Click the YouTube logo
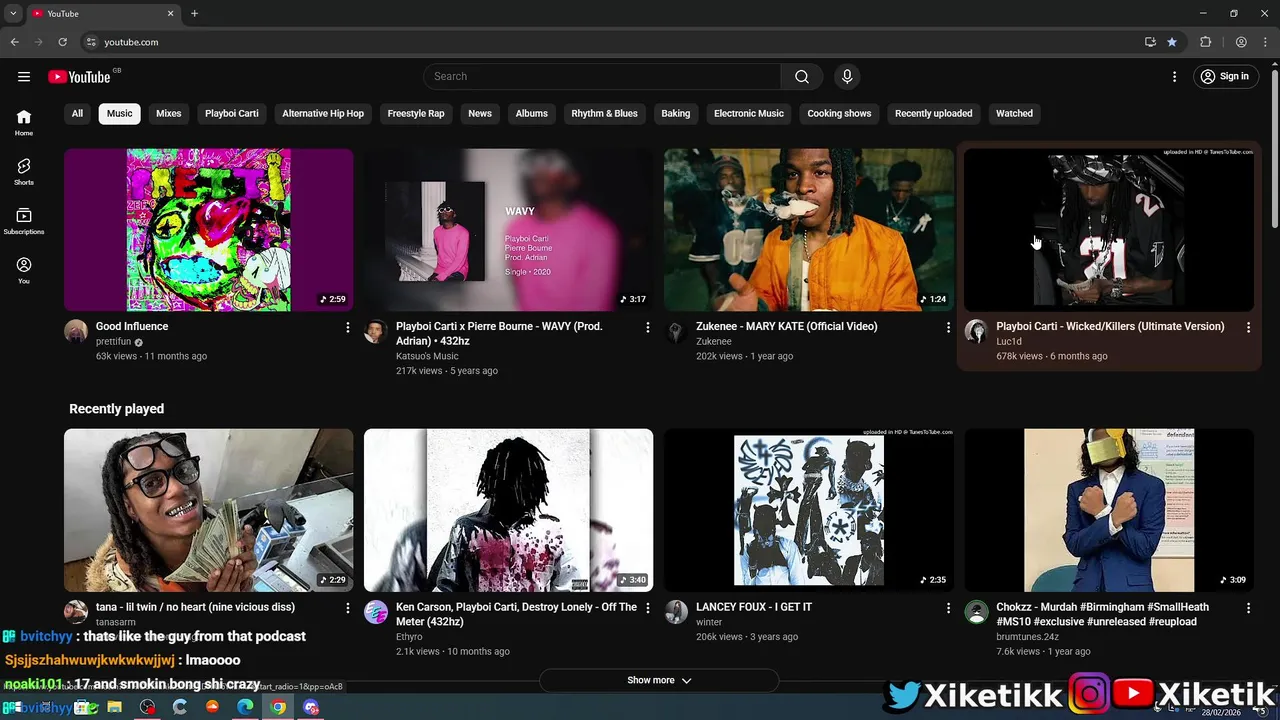This screenshot has height=720, width=1280. click(79, 77)
